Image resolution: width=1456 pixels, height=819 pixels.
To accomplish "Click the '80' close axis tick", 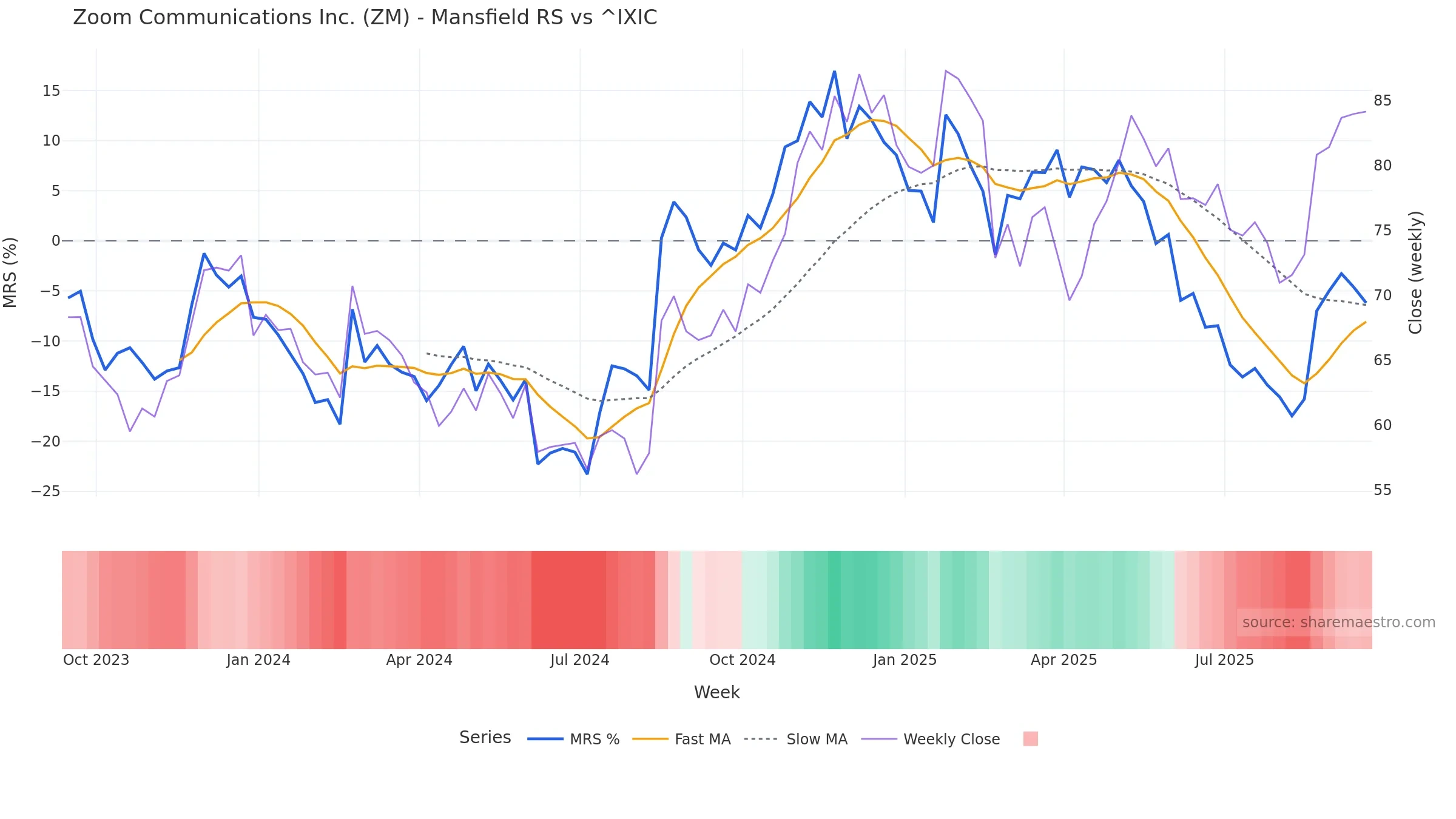I will tap(1383, 166).
